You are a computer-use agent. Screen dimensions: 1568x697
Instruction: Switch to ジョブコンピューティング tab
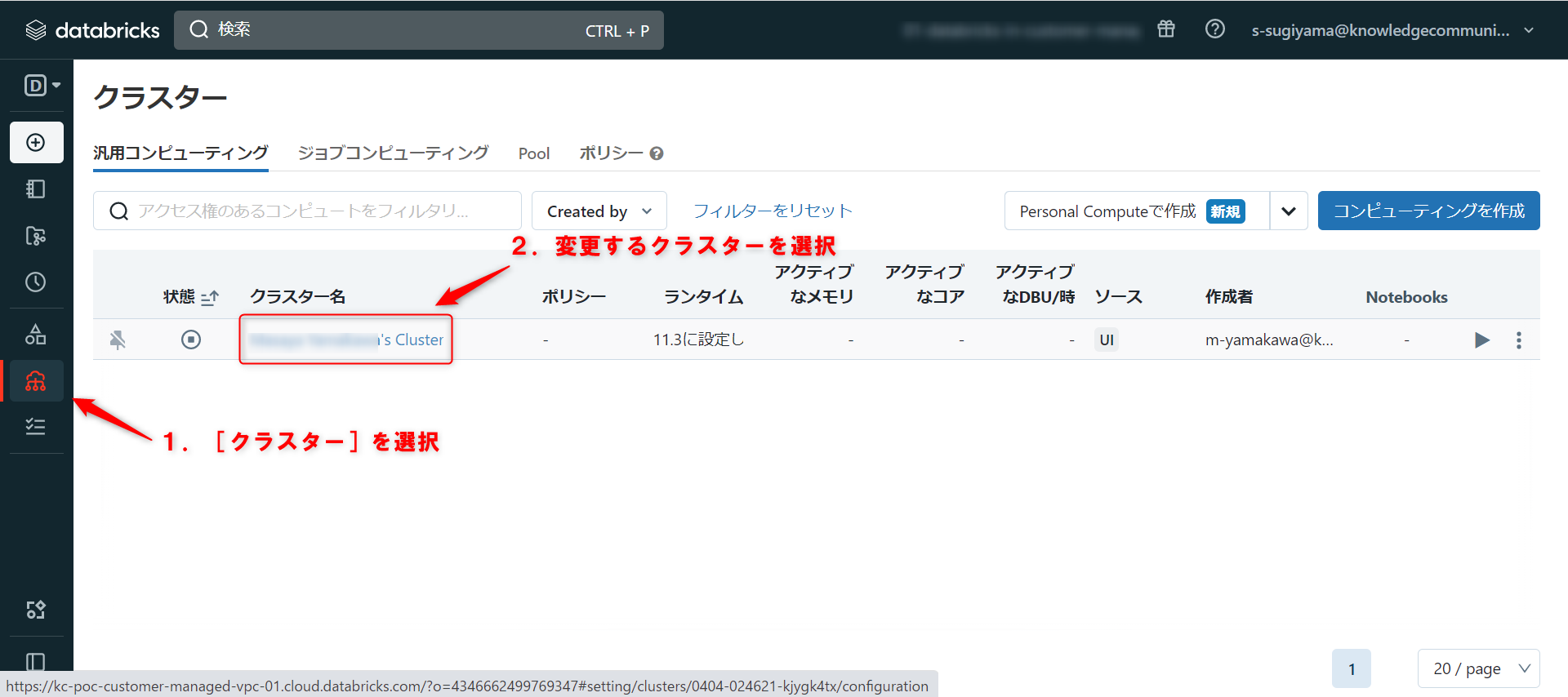click(394, 153)
